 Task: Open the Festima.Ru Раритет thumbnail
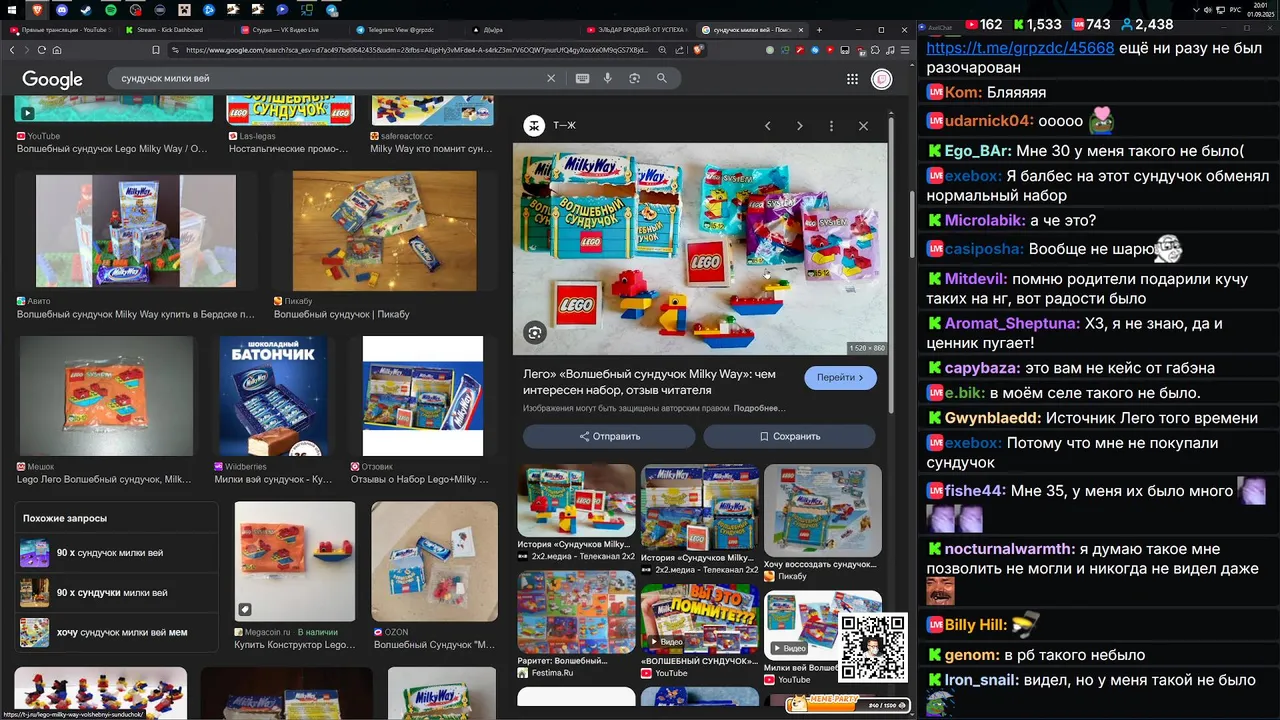point(576,612)
